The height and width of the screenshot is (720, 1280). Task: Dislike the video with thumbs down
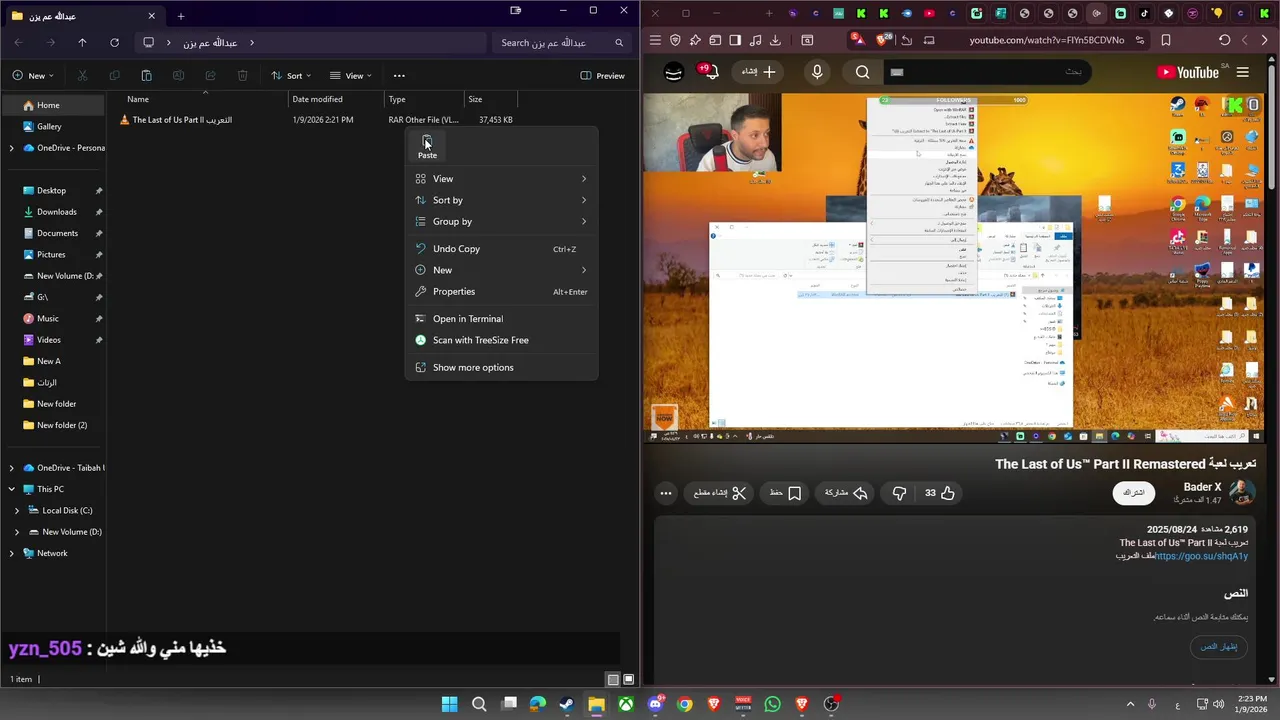pos(899,493)
